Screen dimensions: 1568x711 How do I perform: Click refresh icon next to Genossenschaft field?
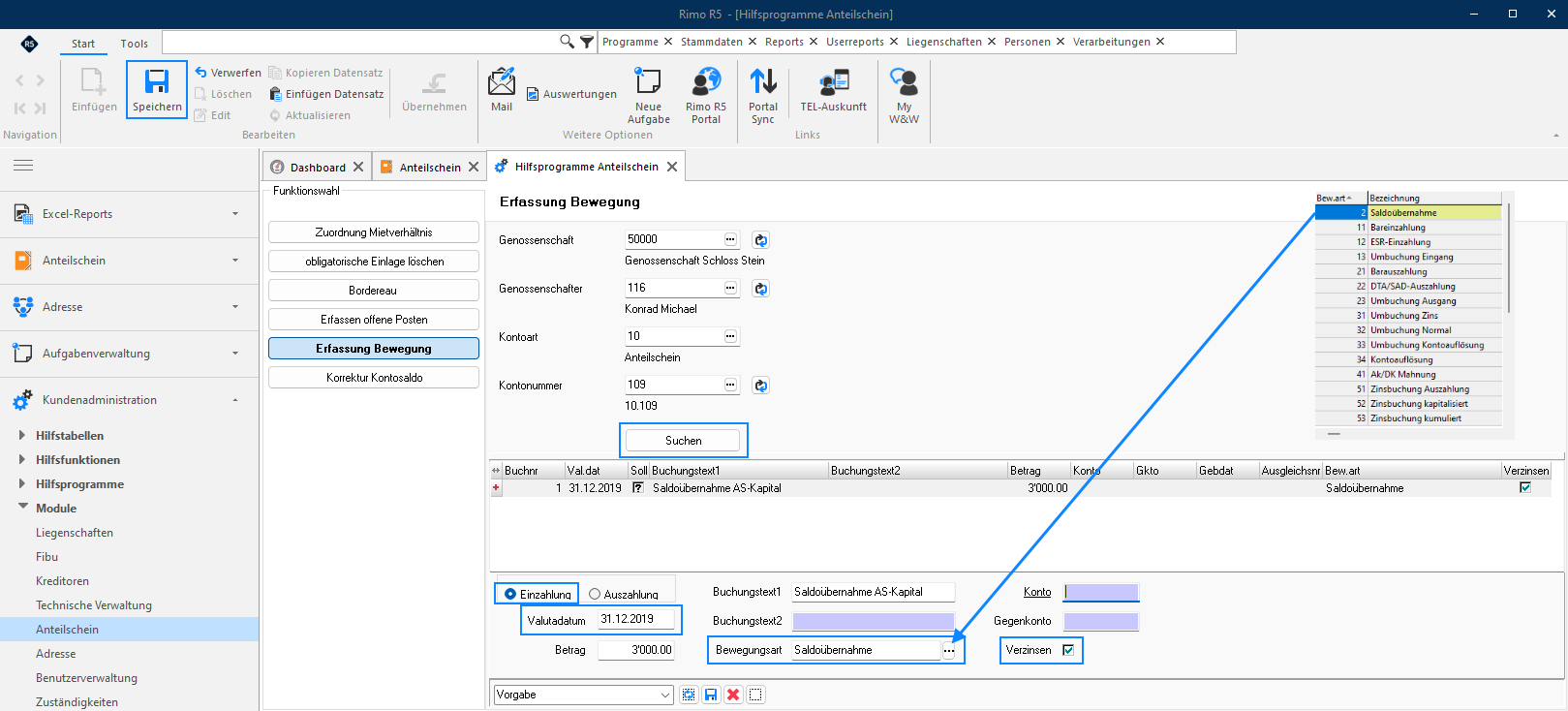pos(761,240)
